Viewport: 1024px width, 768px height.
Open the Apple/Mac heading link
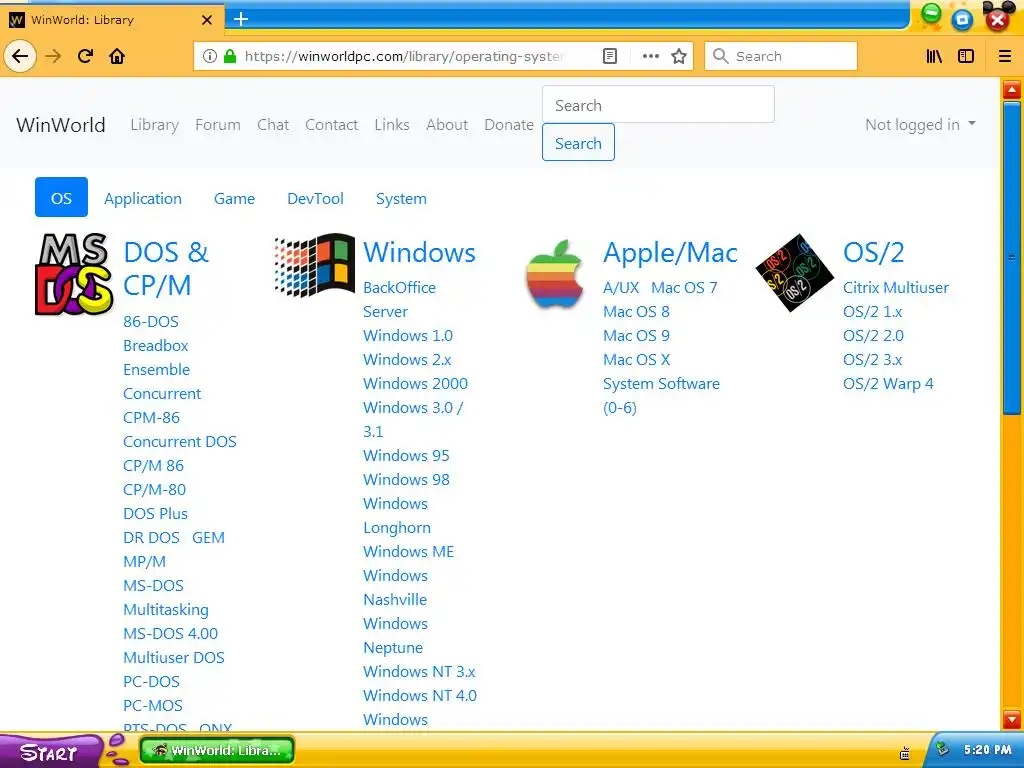[671, 253]
